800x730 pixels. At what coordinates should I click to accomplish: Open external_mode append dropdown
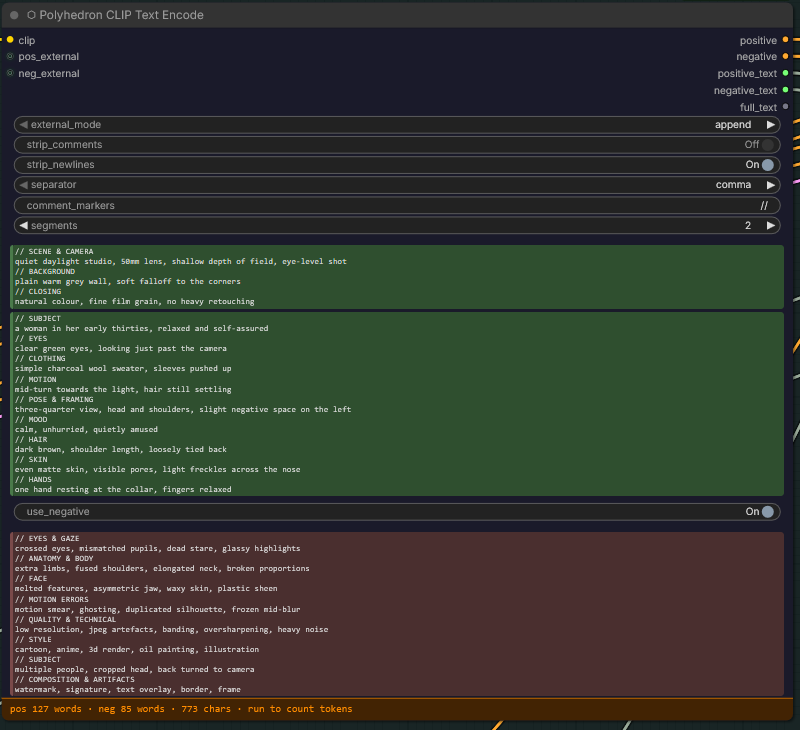coord(733,124)
